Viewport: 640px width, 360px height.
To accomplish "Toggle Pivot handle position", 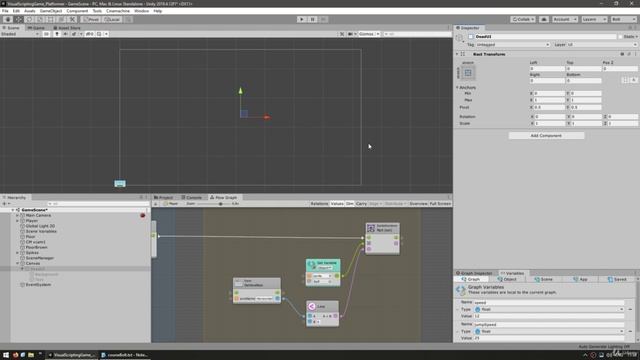I will (x=91, y=19).
